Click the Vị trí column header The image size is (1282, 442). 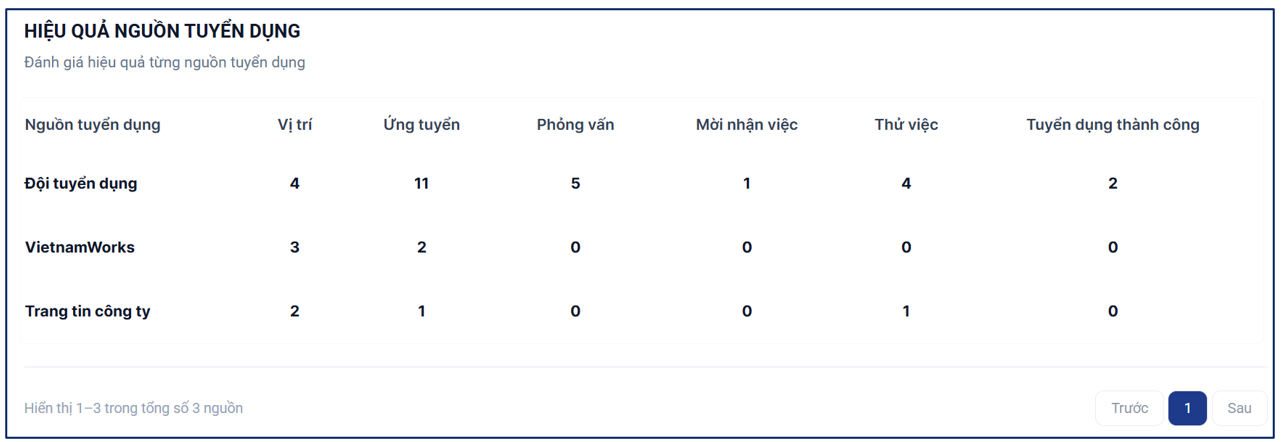[x=295, y=125]
